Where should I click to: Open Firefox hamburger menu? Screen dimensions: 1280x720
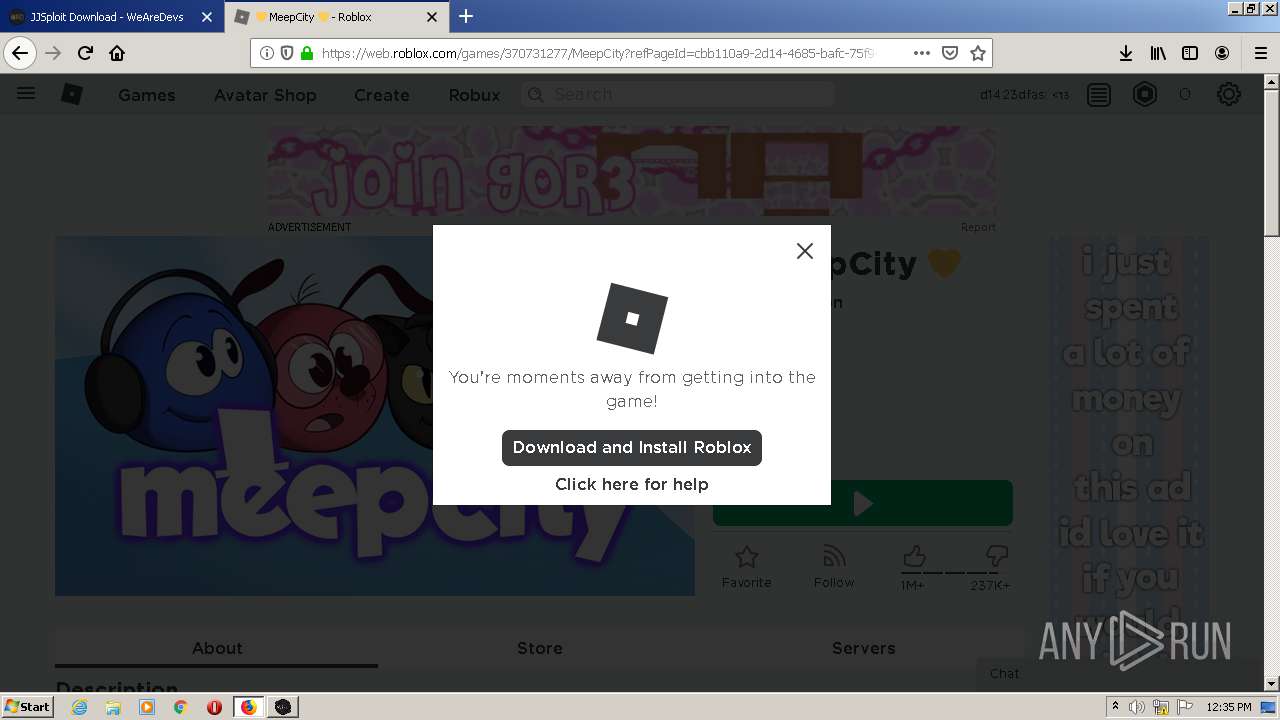(x=1260, y=53)
